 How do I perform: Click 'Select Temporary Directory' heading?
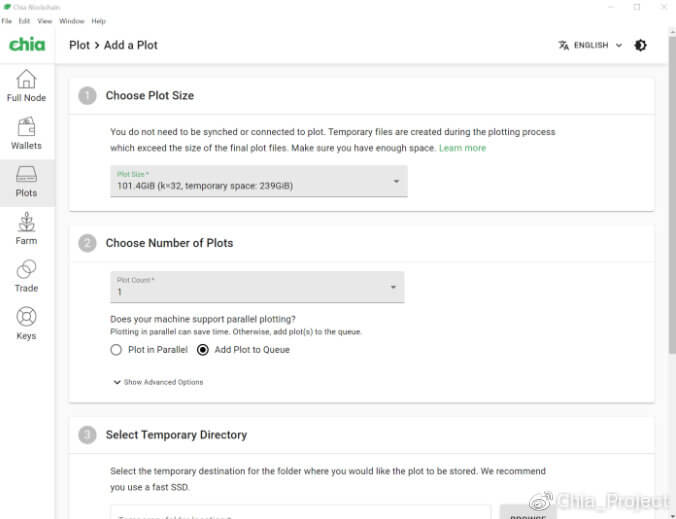pos(176,435)
